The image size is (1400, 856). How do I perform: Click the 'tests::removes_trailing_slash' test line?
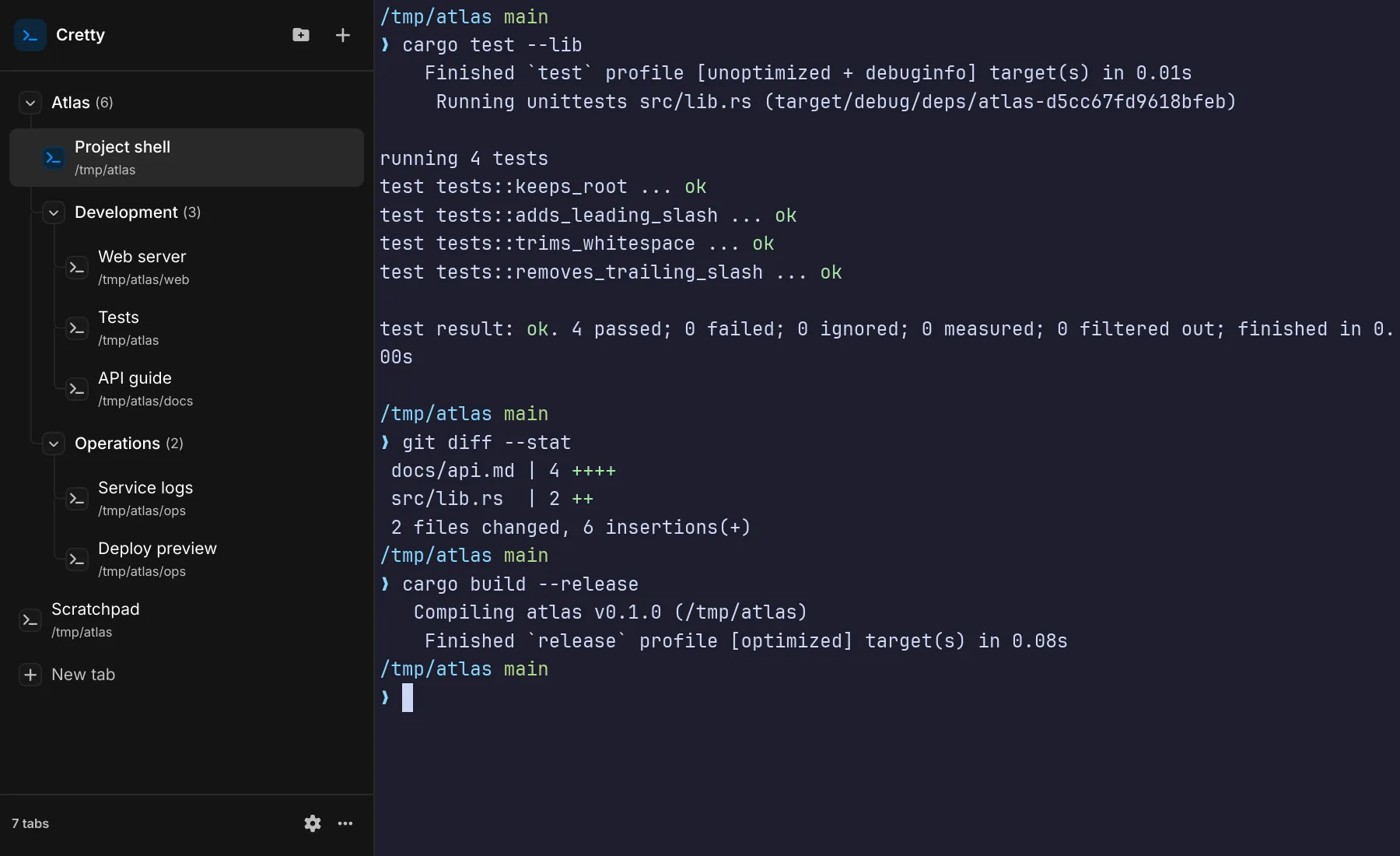point(611,272)
